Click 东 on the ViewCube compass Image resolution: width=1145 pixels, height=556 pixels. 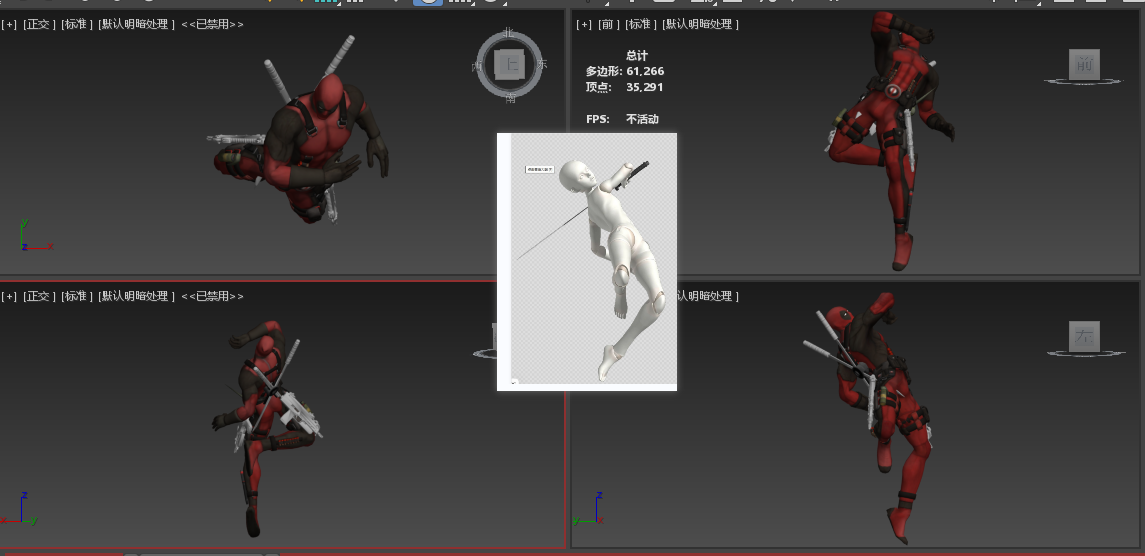542,64
